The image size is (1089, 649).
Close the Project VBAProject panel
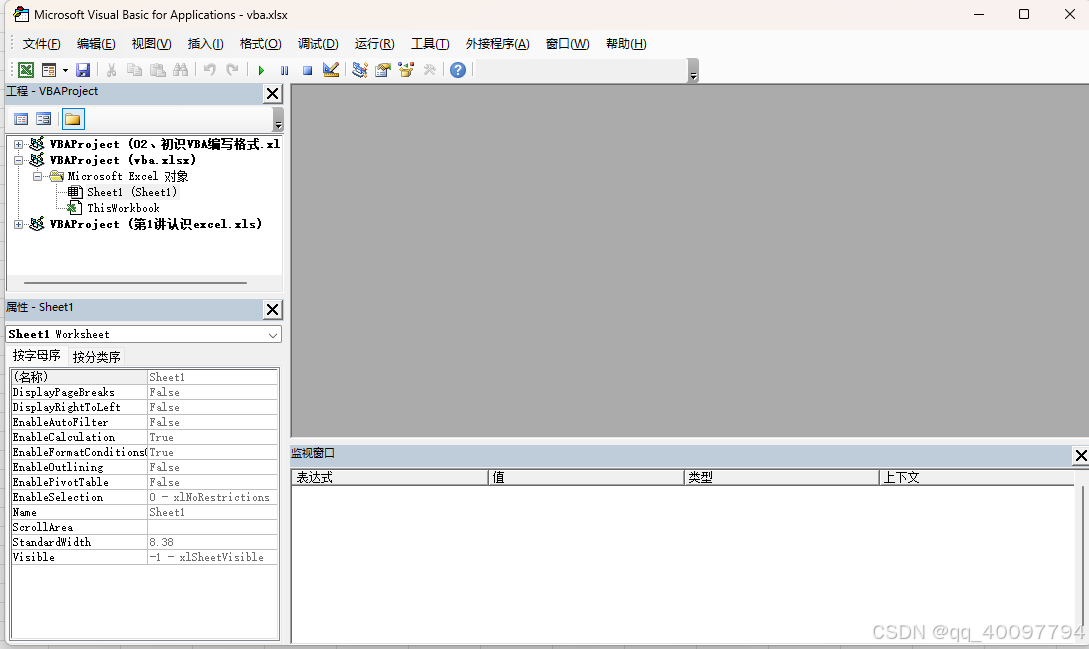click(273, 93)
